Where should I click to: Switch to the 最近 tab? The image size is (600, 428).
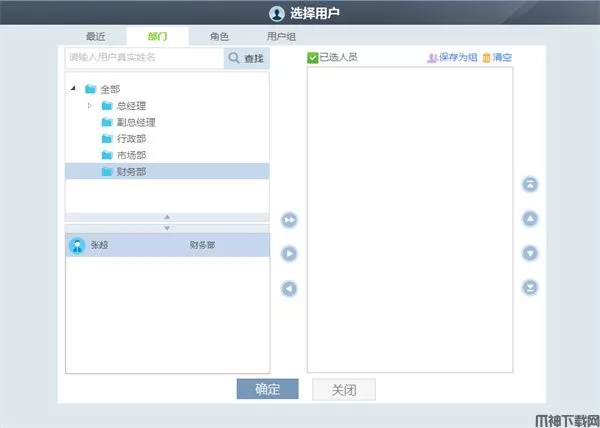click(96, 37)
